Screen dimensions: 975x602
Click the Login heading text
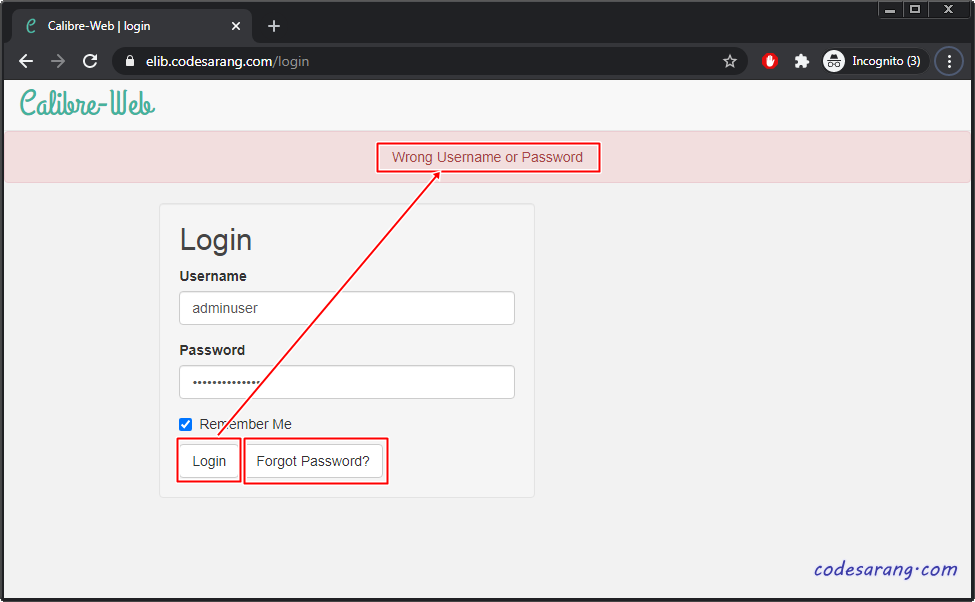click(216, 240)
